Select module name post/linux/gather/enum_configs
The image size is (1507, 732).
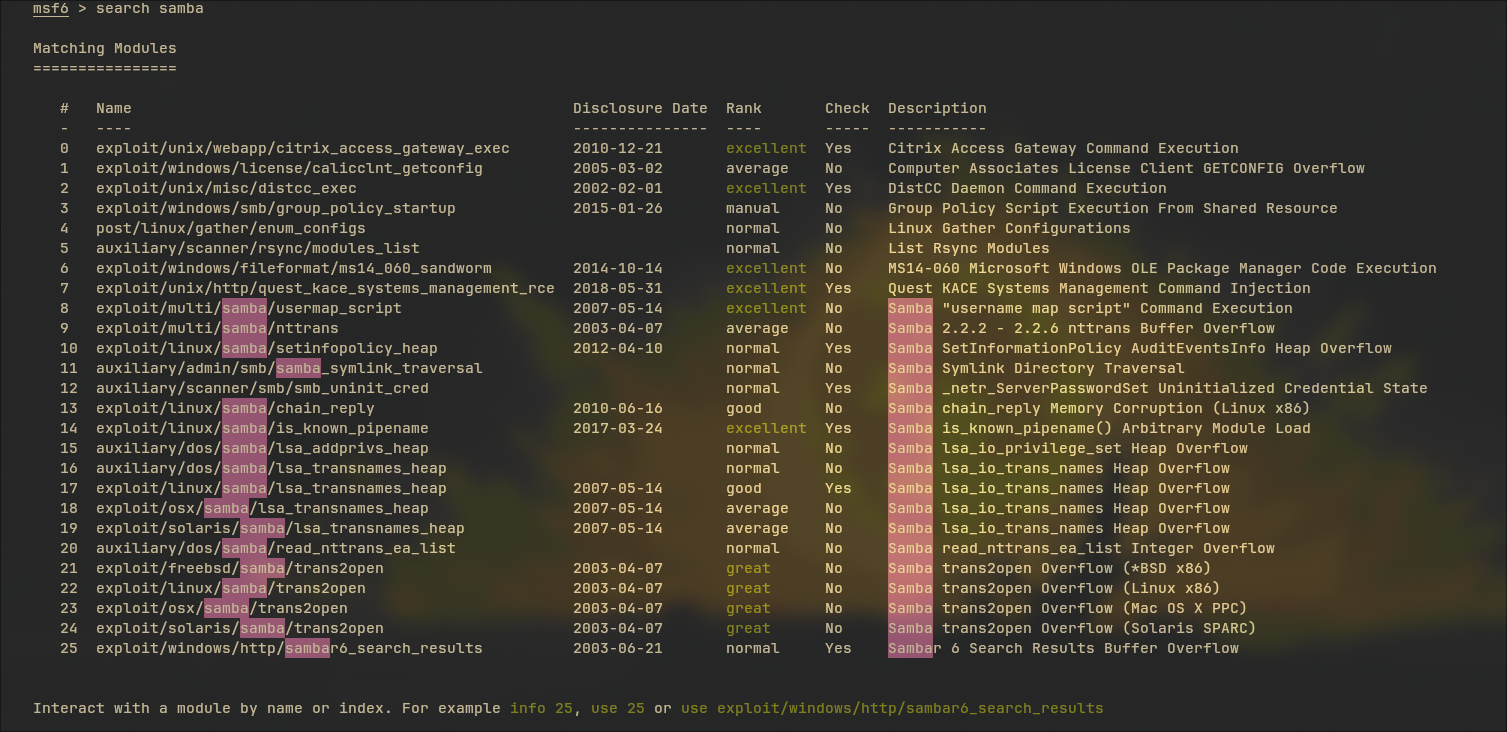(231, 228)
